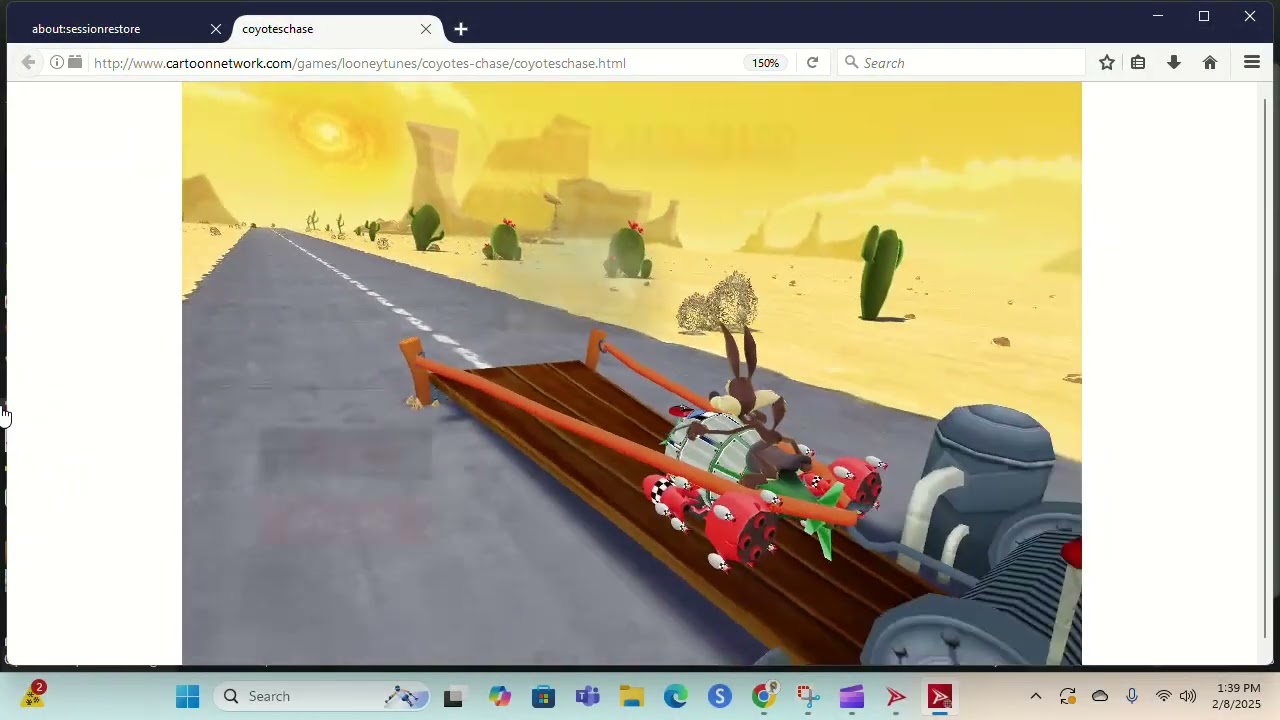This screenshot has width=1280, height=720.
Task: Open the purple clapperboard app in taskbar
Action: (x=852, y=696)
